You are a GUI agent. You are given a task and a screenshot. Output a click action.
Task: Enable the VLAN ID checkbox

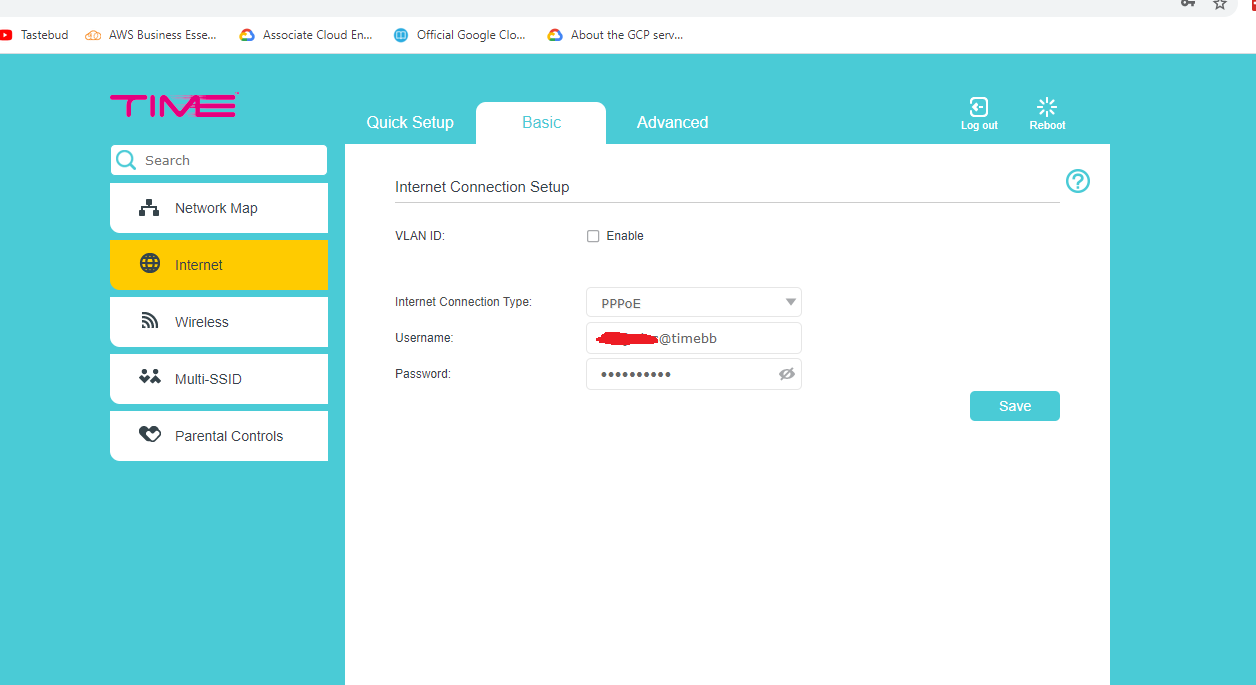pyautogui.click(x=593, y=236)
